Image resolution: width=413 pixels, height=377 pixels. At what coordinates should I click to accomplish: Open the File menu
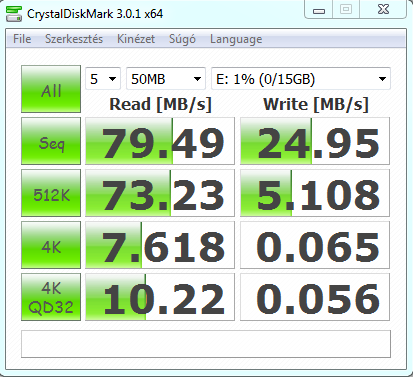(x=22, y=39)
